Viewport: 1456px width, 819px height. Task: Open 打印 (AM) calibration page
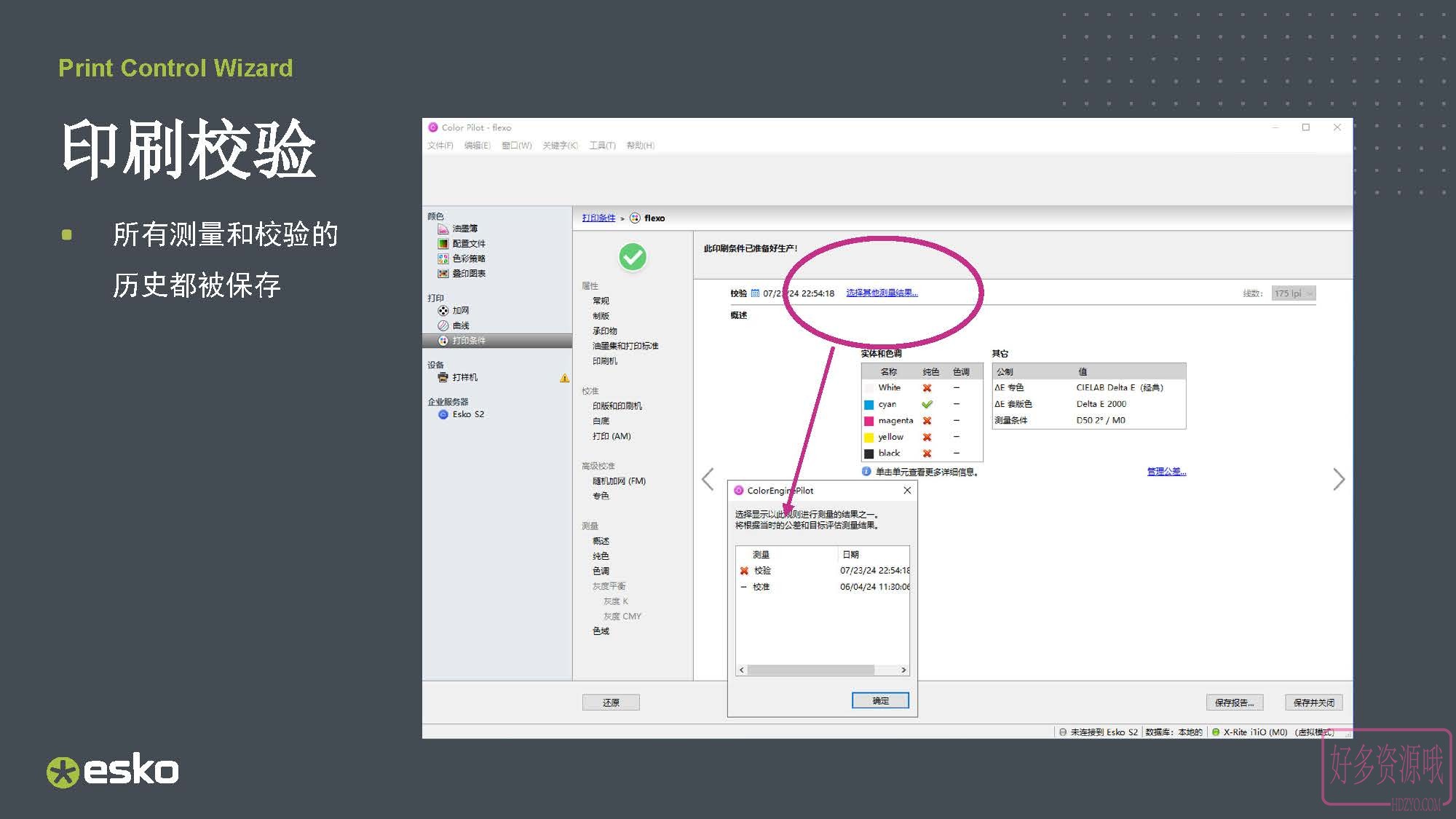(x=612, y=436)
